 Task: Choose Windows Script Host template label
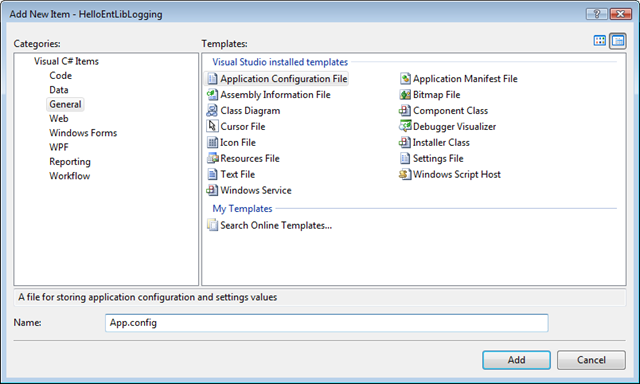point(456,174)
